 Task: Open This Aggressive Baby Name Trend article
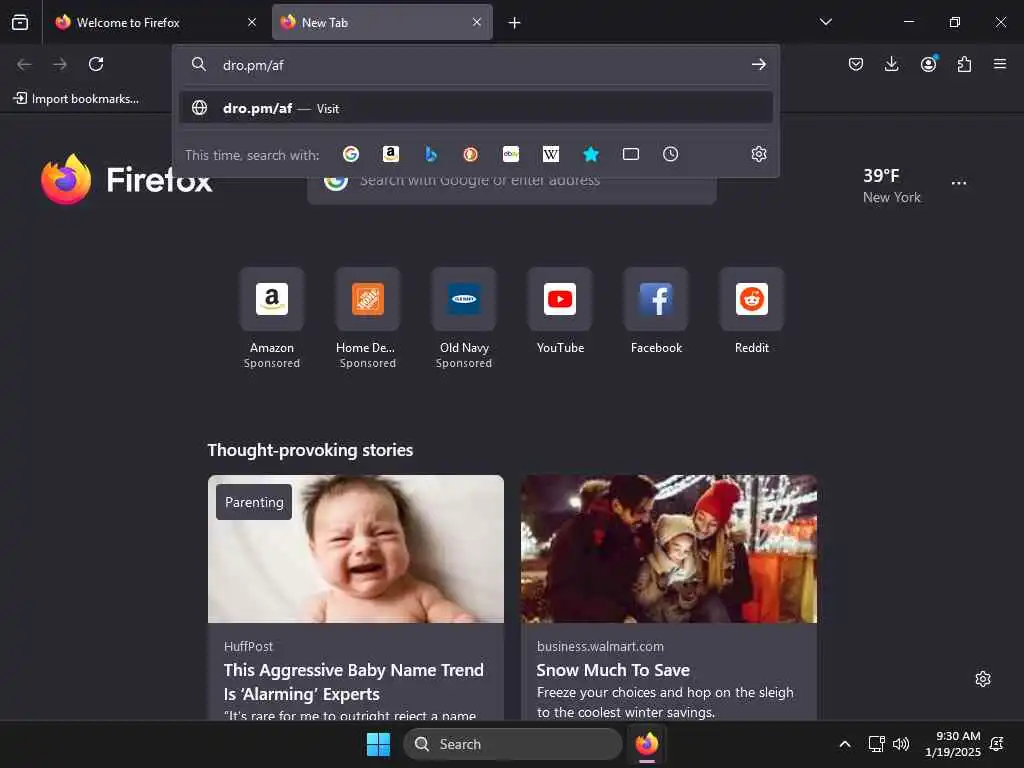tap(353, 682)
